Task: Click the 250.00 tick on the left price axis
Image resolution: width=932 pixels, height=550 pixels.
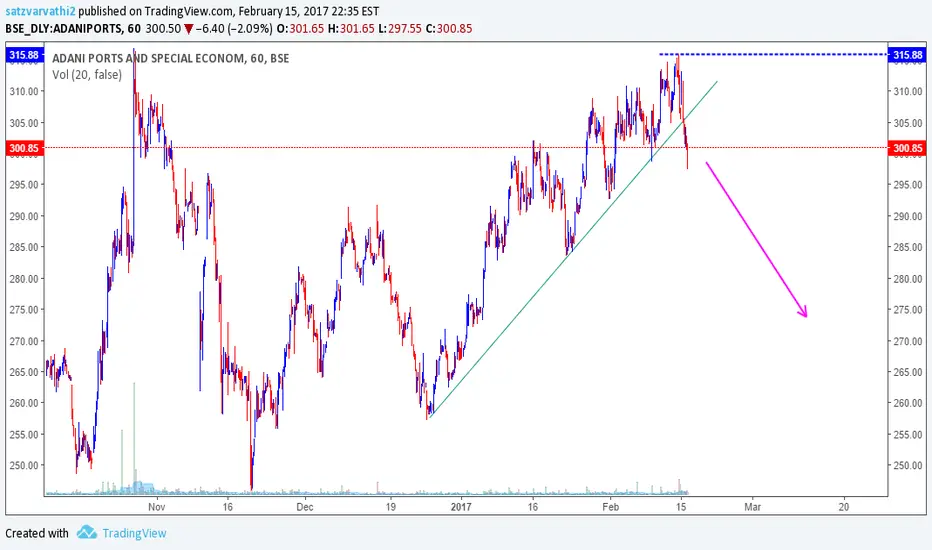Action: (24, 466)
